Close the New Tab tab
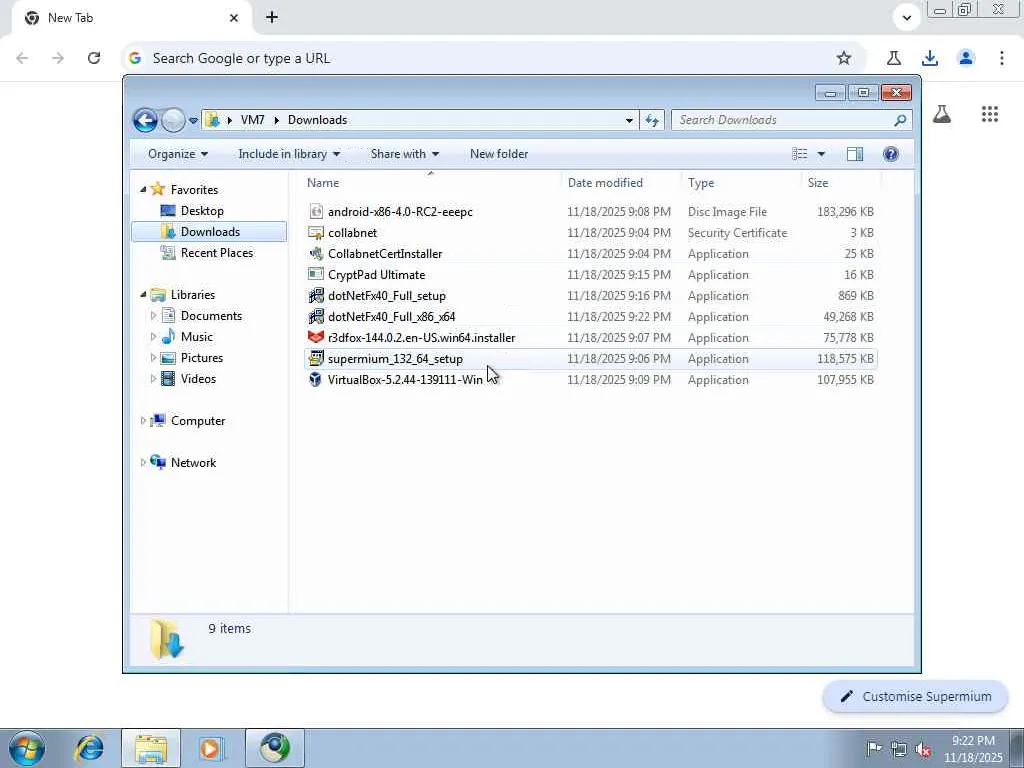The image size is (1024, 768). tap(234, 18)
